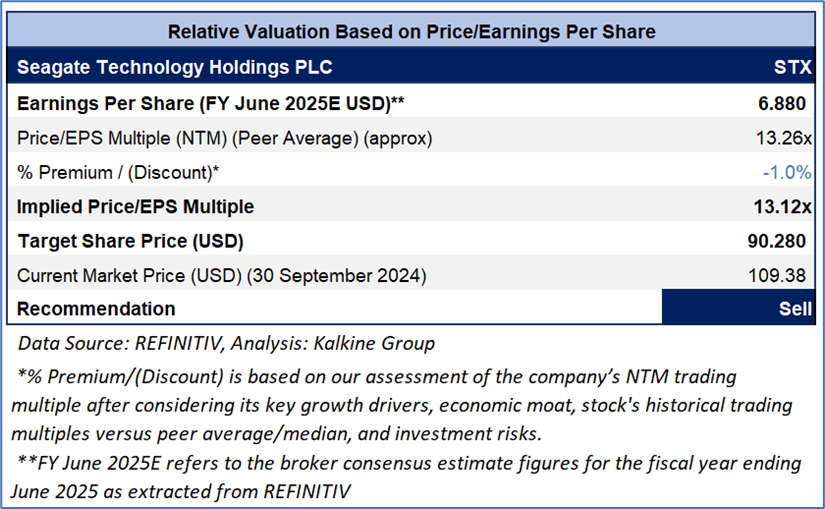Select the Implied Price/EPS Multiple label

(136, 207)
